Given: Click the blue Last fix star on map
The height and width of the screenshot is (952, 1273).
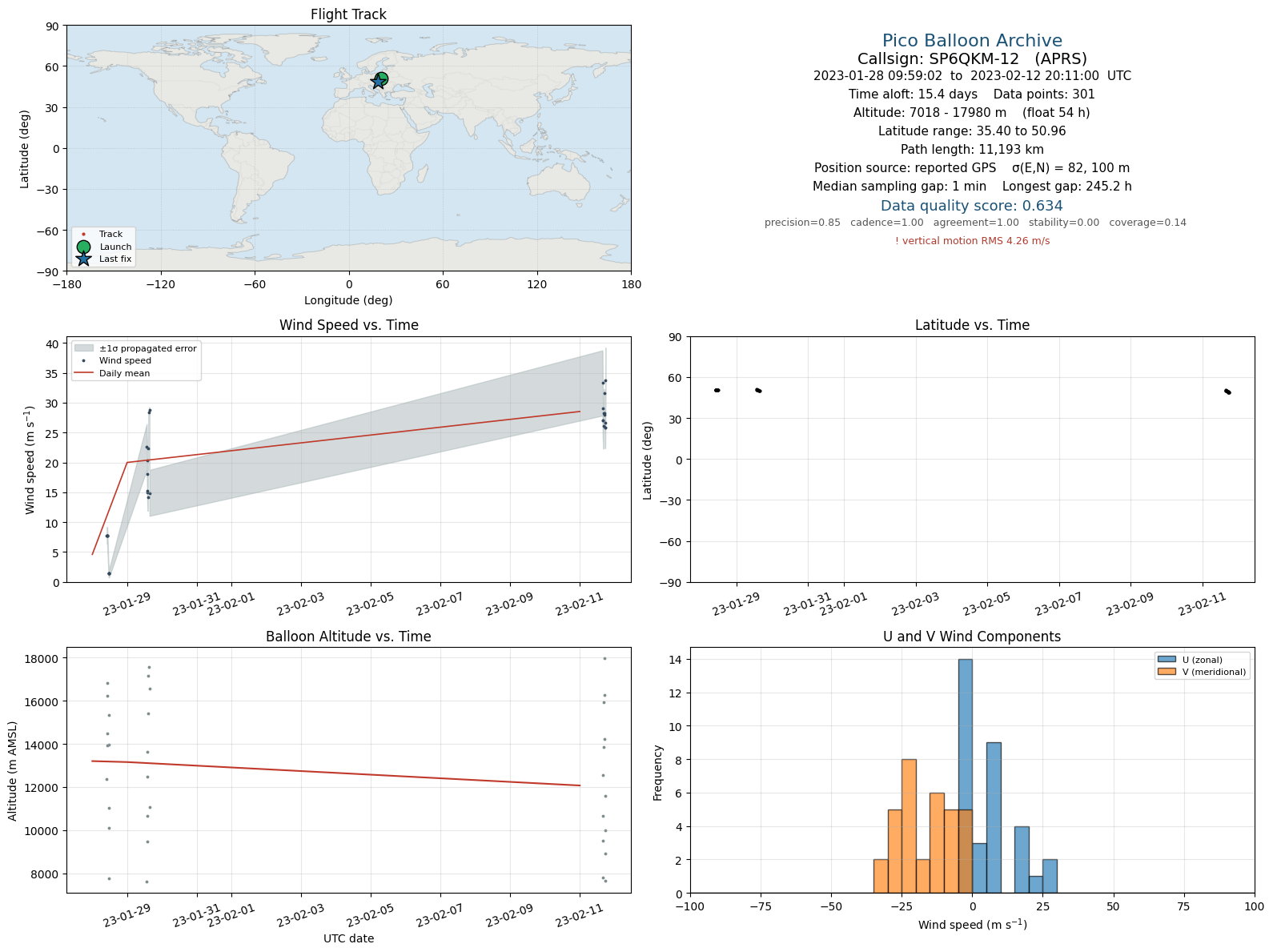Looking at the screenshot, I should click(x=378, y=82).
